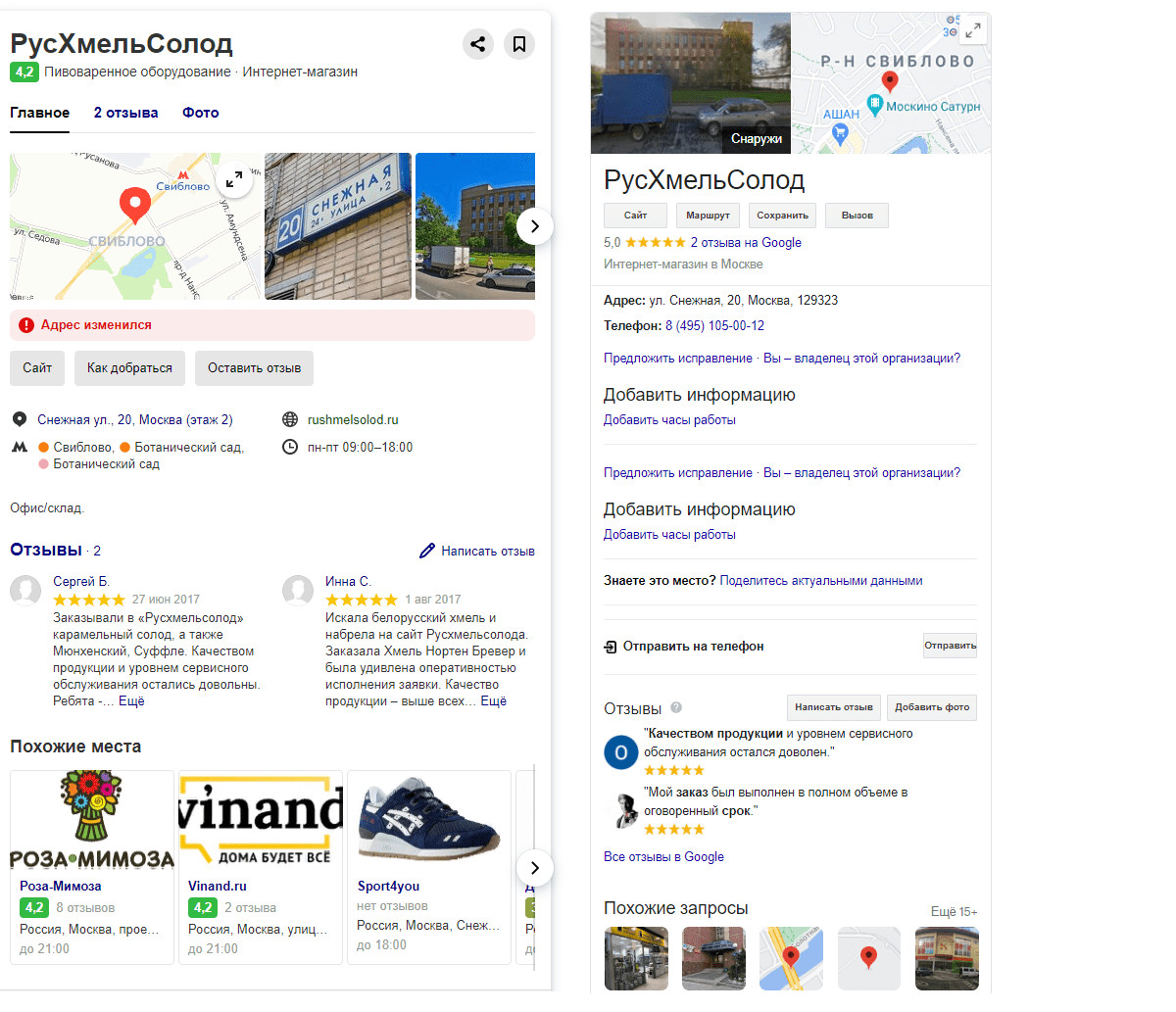This screenshot has width=1176, height=1012.
Task: Click the send-to-phone icon
Action: [x=611, y=647]
